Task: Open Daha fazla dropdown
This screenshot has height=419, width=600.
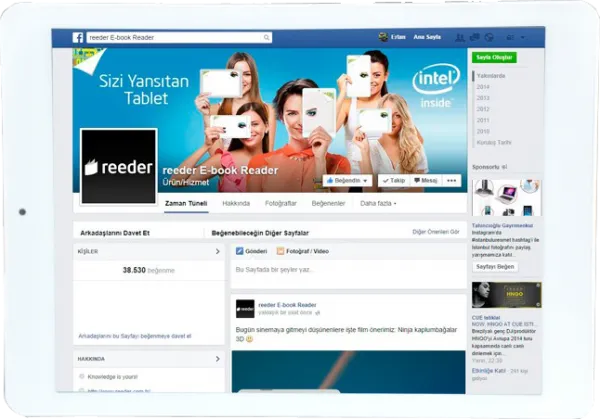Action: [378, 203]
